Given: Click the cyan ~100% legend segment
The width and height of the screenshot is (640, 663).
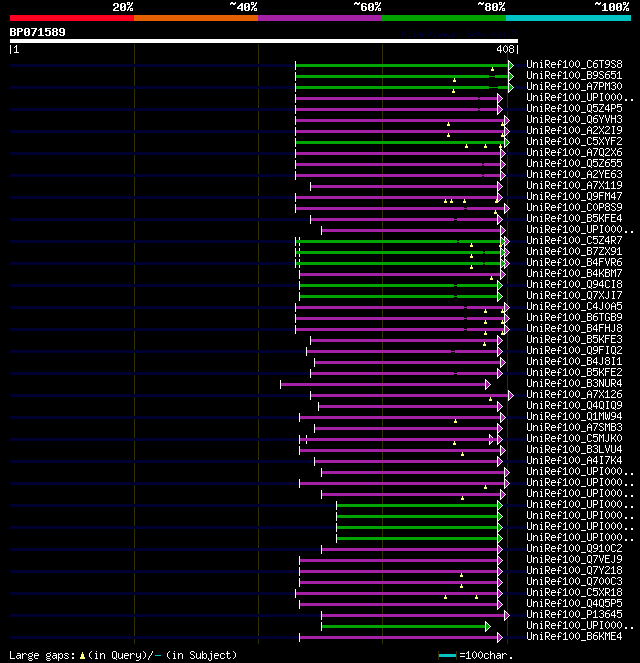Looking at the screenshot, I should pyautogui.click(x=568, y=18).
